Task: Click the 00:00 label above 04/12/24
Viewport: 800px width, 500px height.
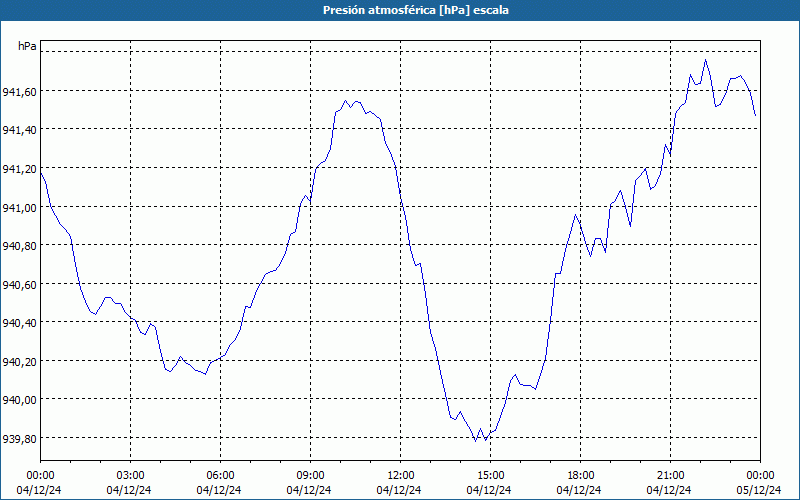Action: (40, 476)
